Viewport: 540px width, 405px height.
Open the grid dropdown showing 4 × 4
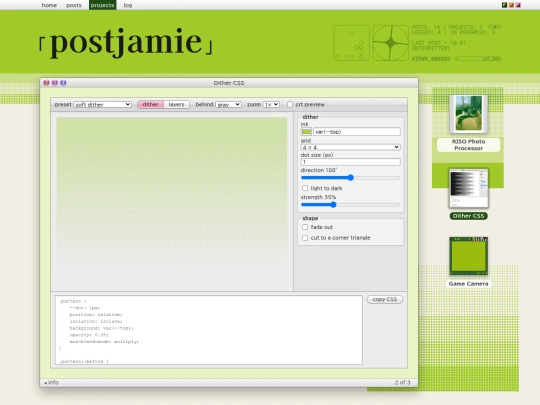pos(351,147)
